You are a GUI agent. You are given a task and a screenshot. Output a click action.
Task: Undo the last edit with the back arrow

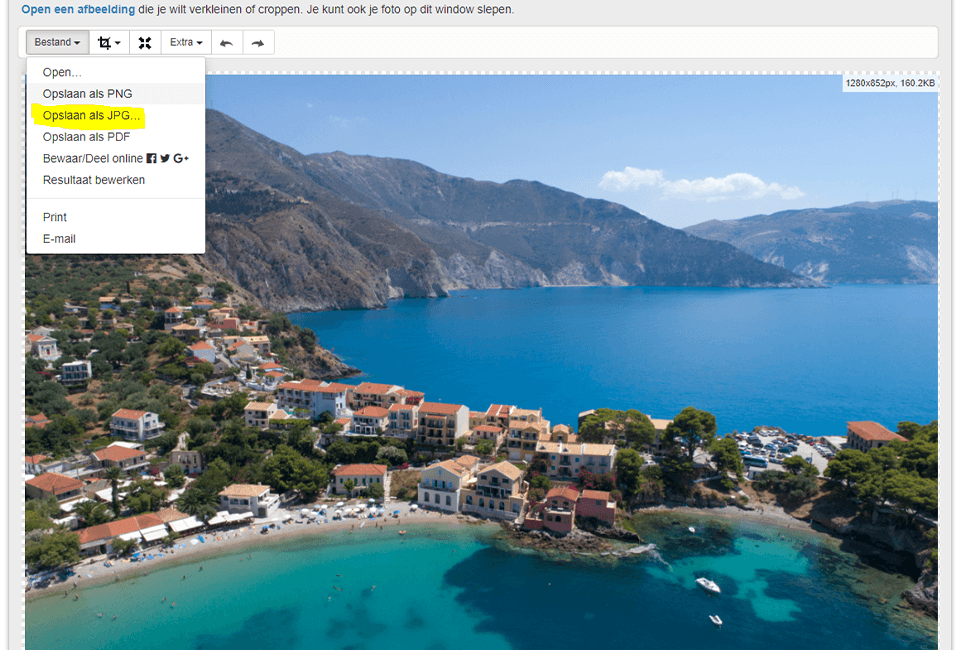226,43
